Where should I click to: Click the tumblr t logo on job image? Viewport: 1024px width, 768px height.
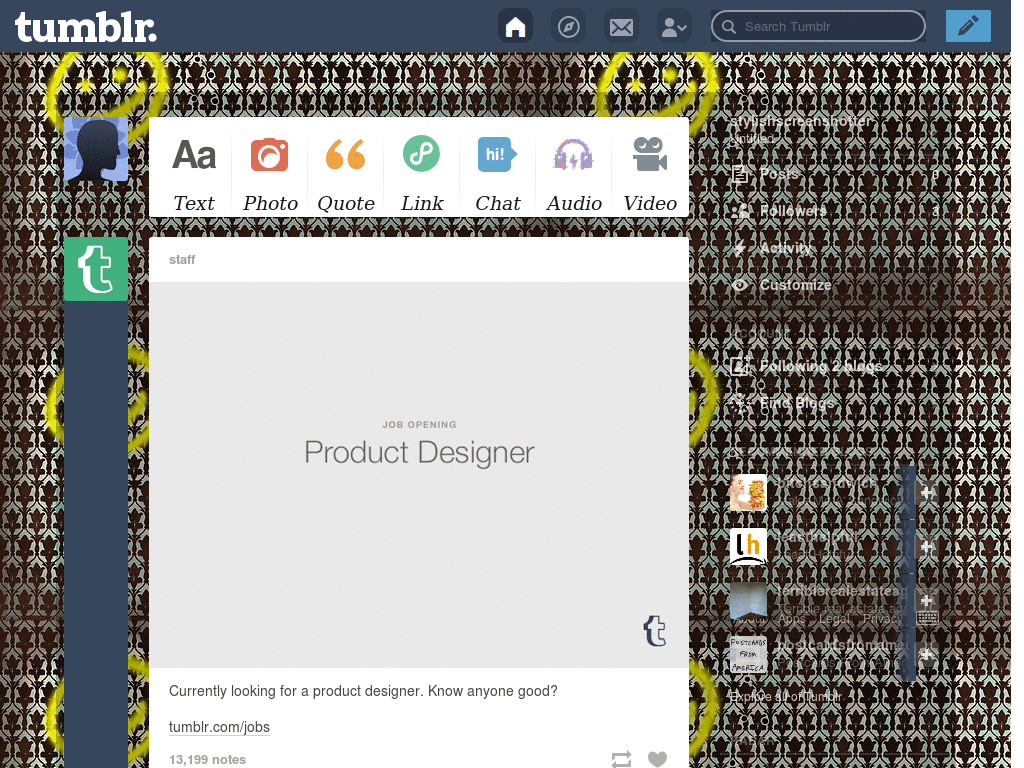point(654,631)
